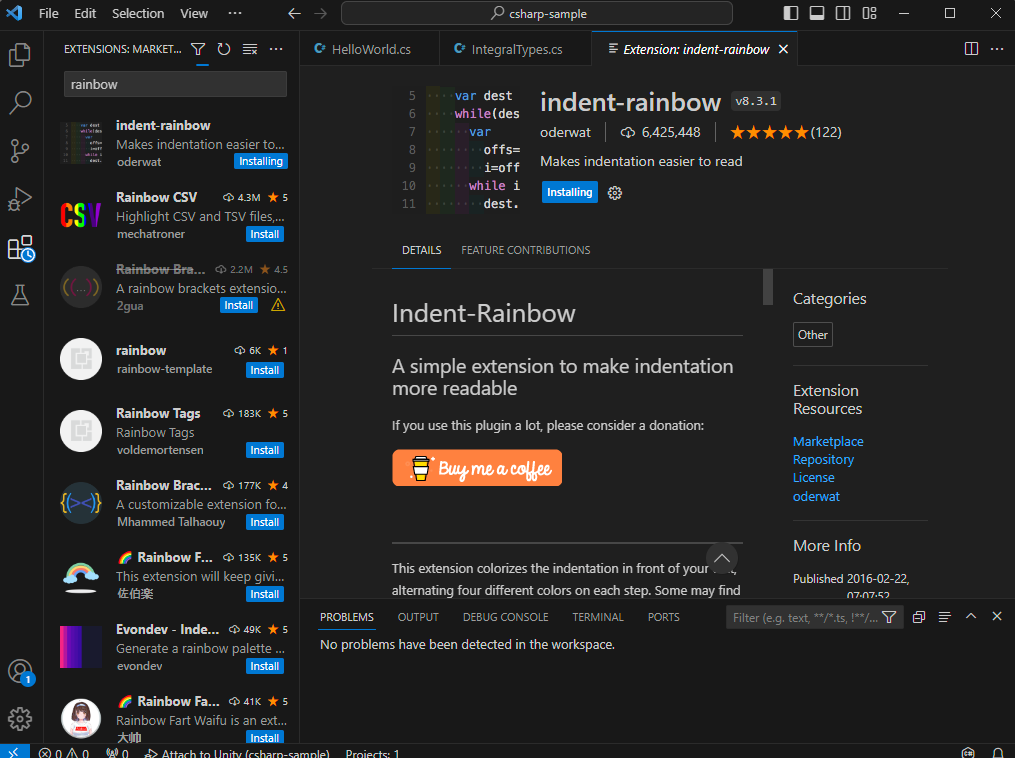Toggle bottom panel layout icon
The width and height of the screenshot is (1015, 758).
coord(817,14)
